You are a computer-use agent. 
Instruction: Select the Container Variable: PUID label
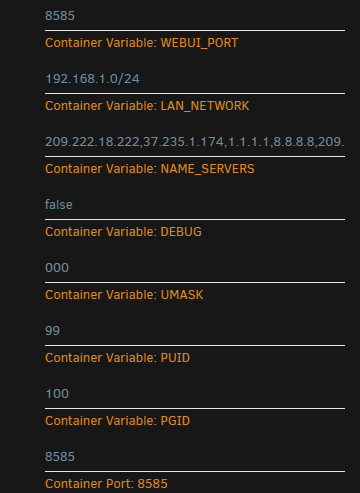click(117, 358)
